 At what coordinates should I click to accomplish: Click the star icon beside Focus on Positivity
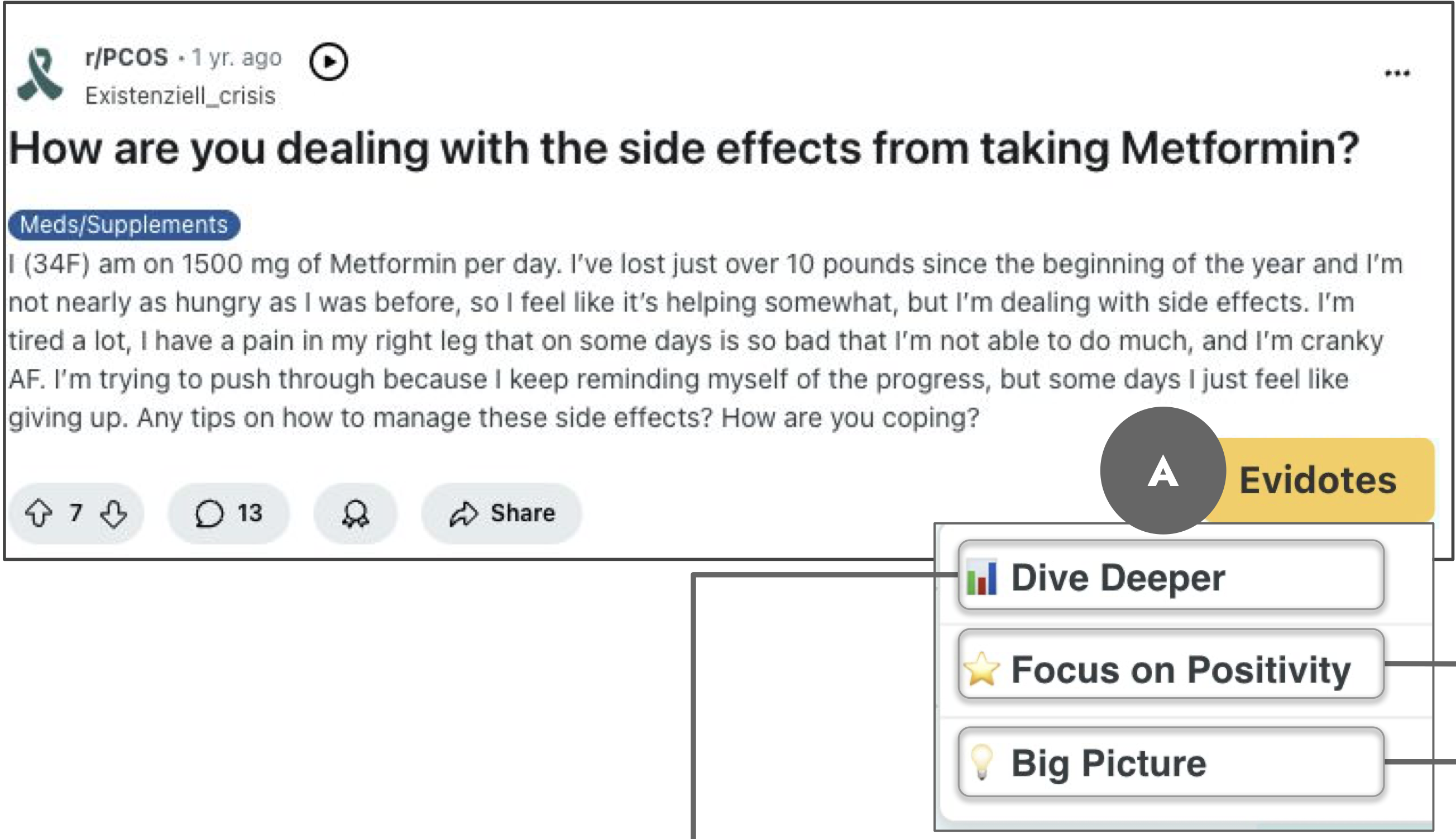click(981, 669)
